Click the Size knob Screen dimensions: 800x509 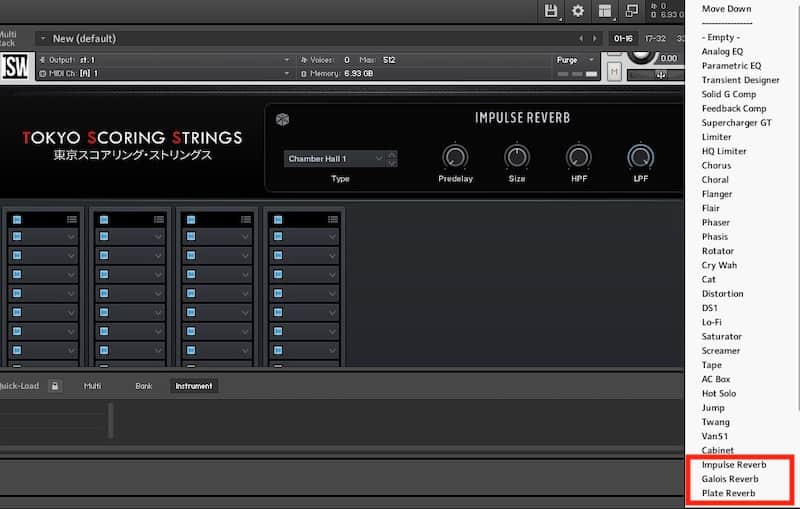coord(517,157)
